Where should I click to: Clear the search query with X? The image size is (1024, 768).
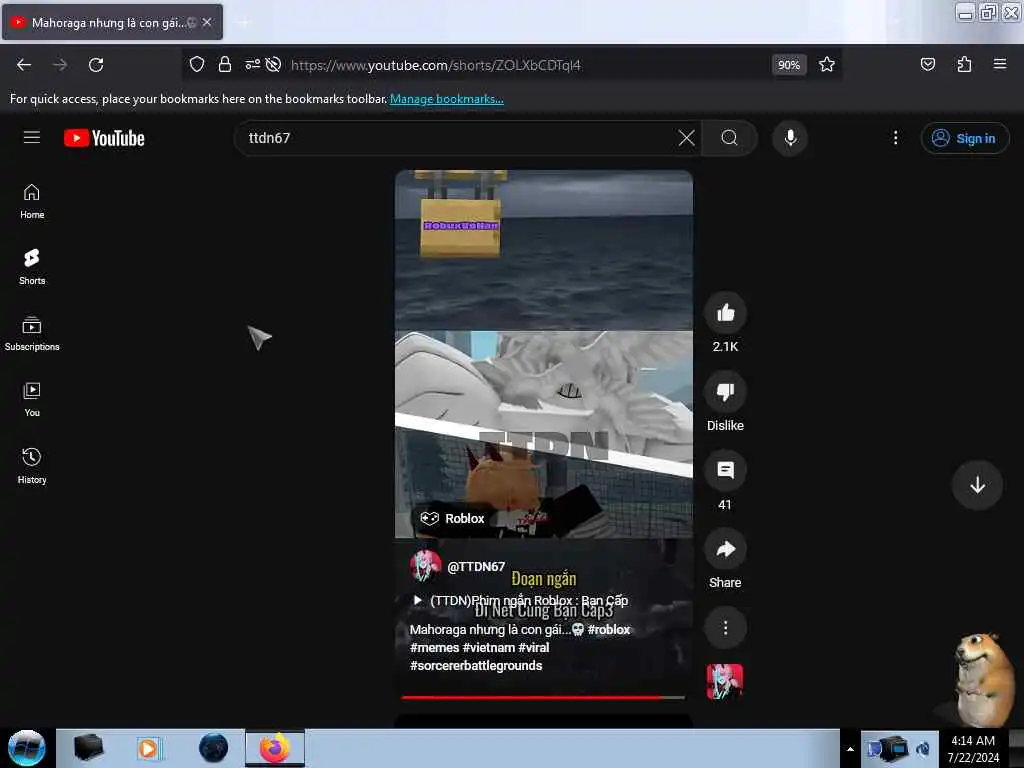(686, 138)
